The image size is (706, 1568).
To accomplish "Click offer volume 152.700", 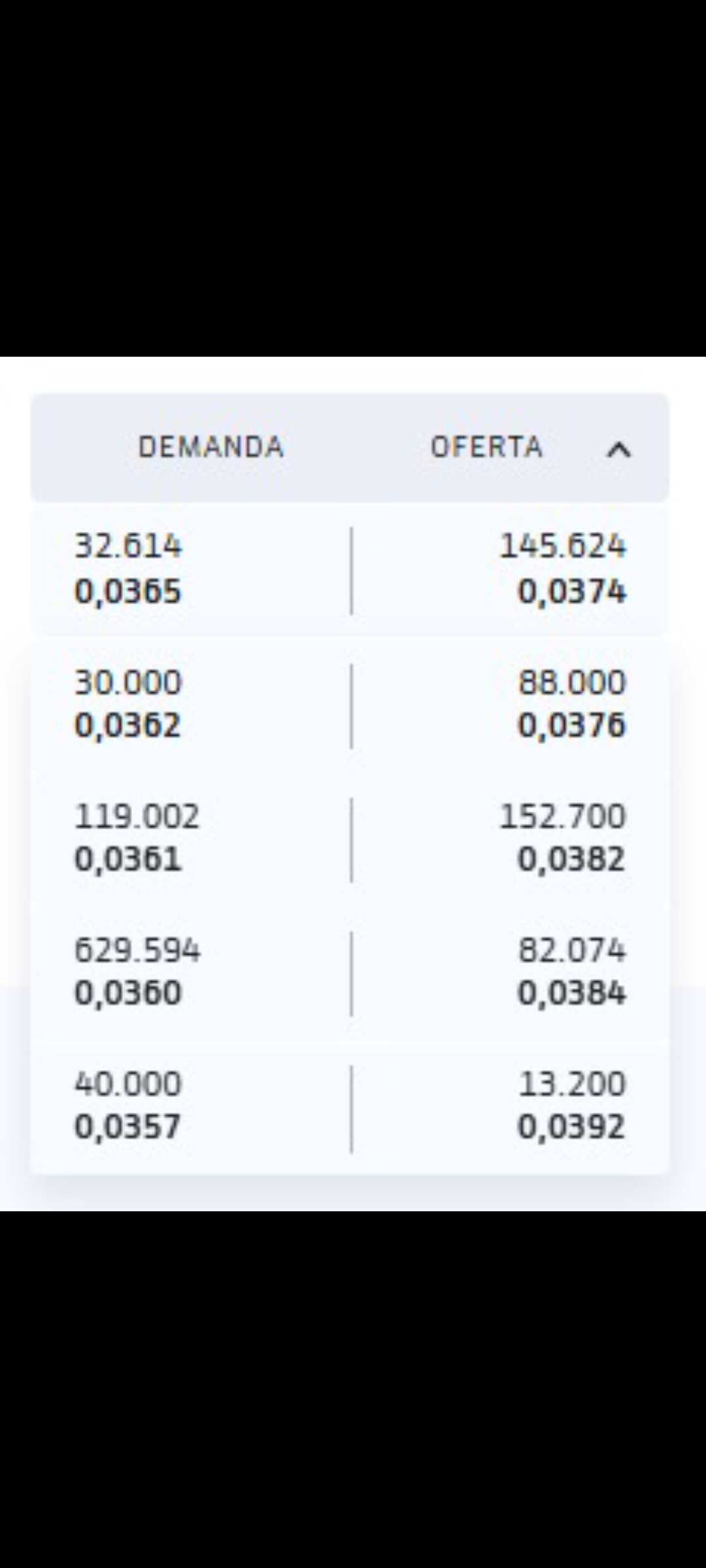I will (x=562, y=817).
